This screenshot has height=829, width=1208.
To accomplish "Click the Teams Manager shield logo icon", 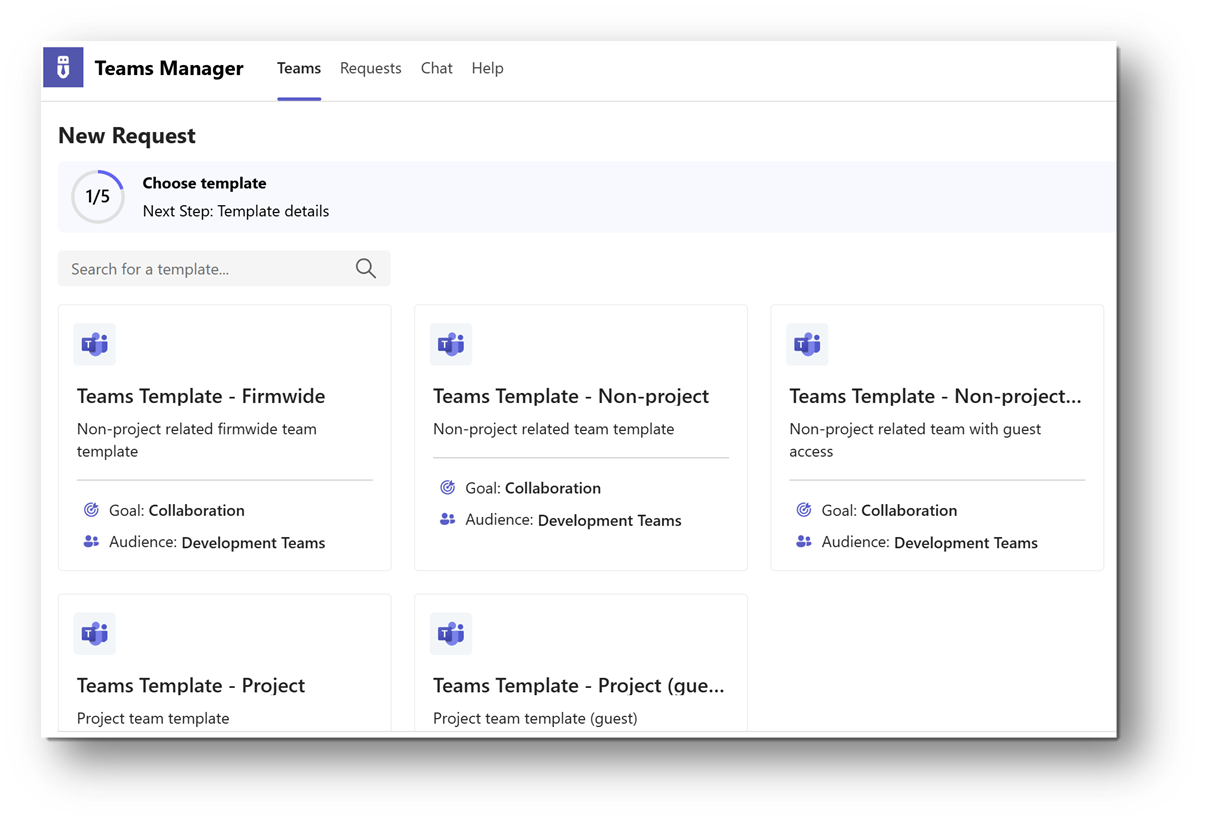I will pyautogui.click(x=63, y=67).
